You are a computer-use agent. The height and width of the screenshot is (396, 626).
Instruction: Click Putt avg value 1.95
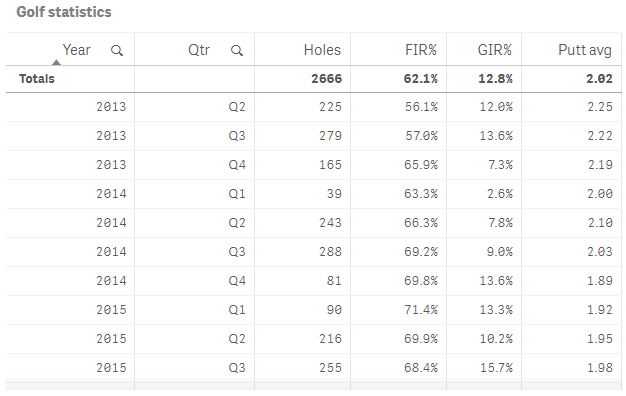(x=600, y=339)
